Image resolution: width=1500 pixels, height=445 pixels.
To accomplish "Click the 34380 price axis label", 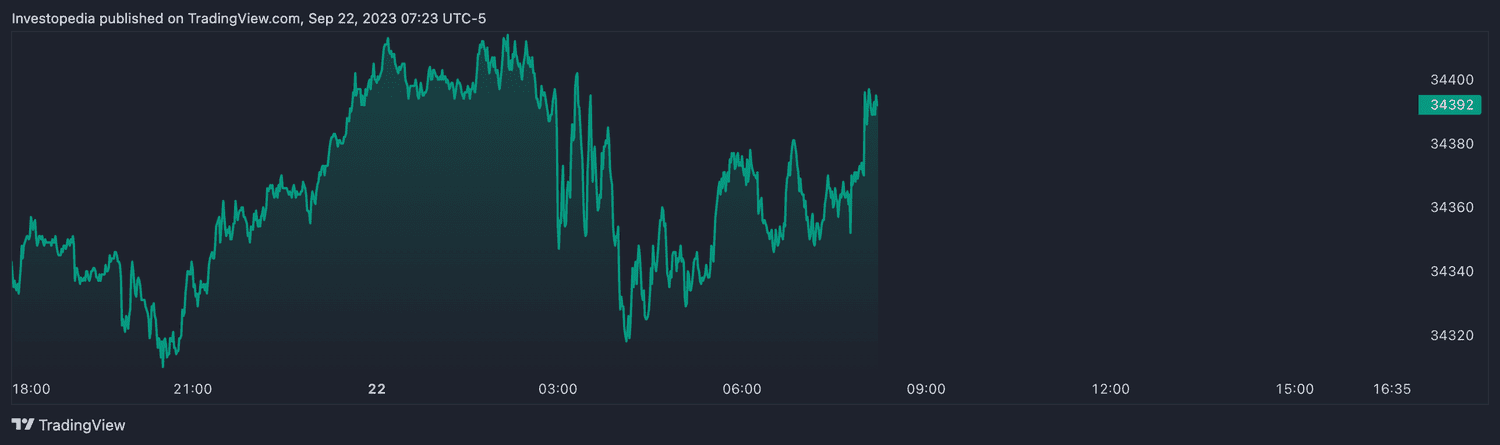I will (1452, 144).
